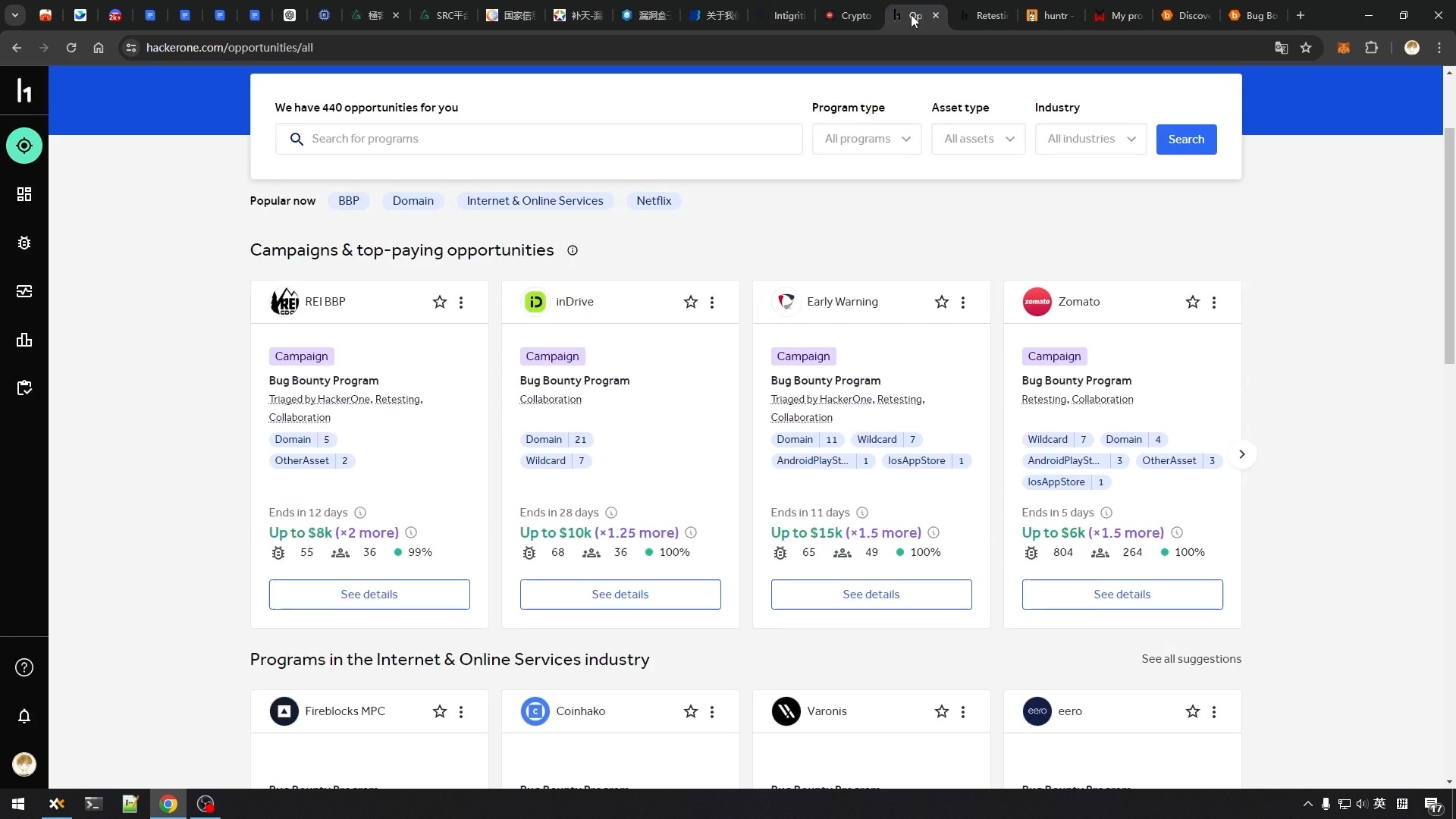Screen dimensions: 1456x819
Task: Select the Netflix filter tab
Action: coord(654,200)
